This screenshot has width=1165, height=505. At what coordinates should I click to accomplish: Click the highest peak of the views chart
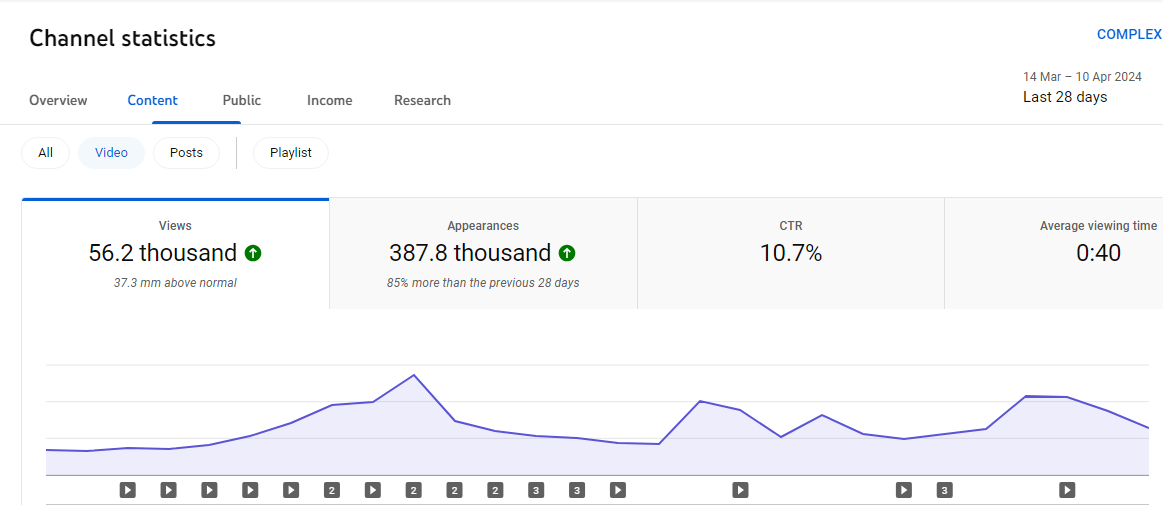point(414,375)
